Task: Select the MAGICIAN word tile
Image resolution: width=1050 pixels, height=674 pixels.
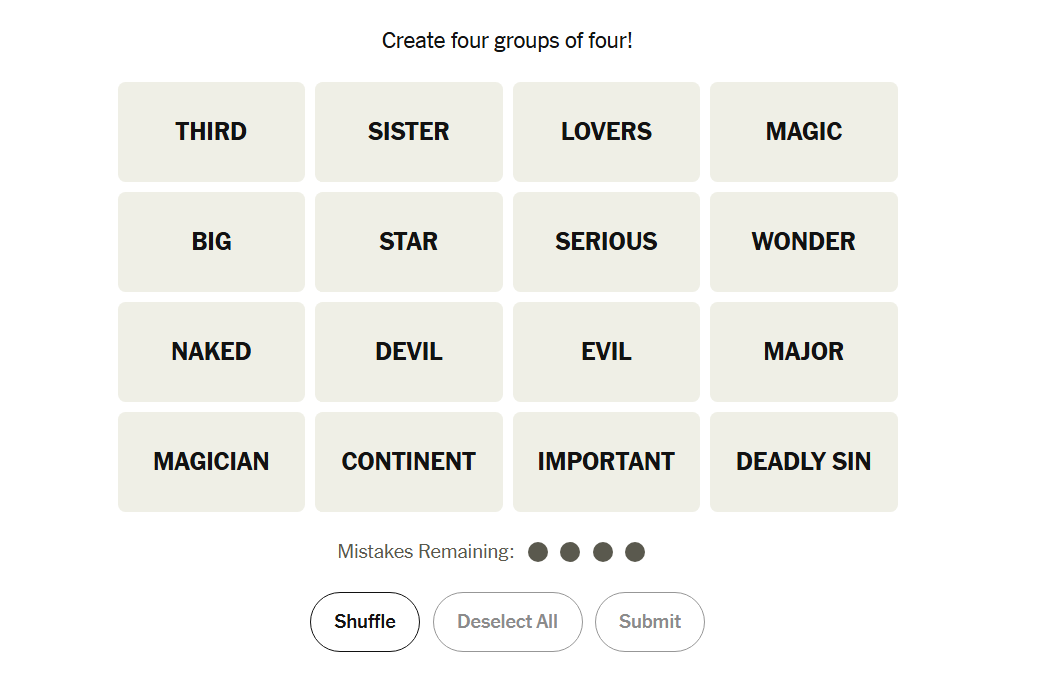Action: pos(211,462)
